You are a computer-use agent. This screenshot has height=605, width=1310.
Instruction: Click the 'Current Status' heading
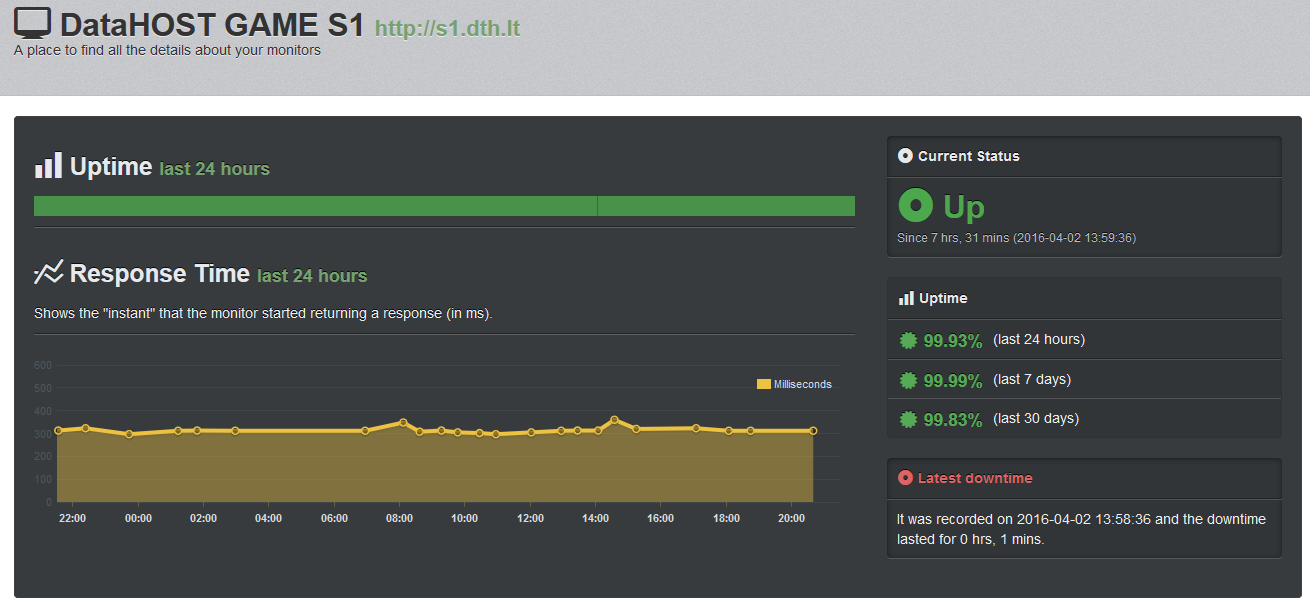coord(969,156)
